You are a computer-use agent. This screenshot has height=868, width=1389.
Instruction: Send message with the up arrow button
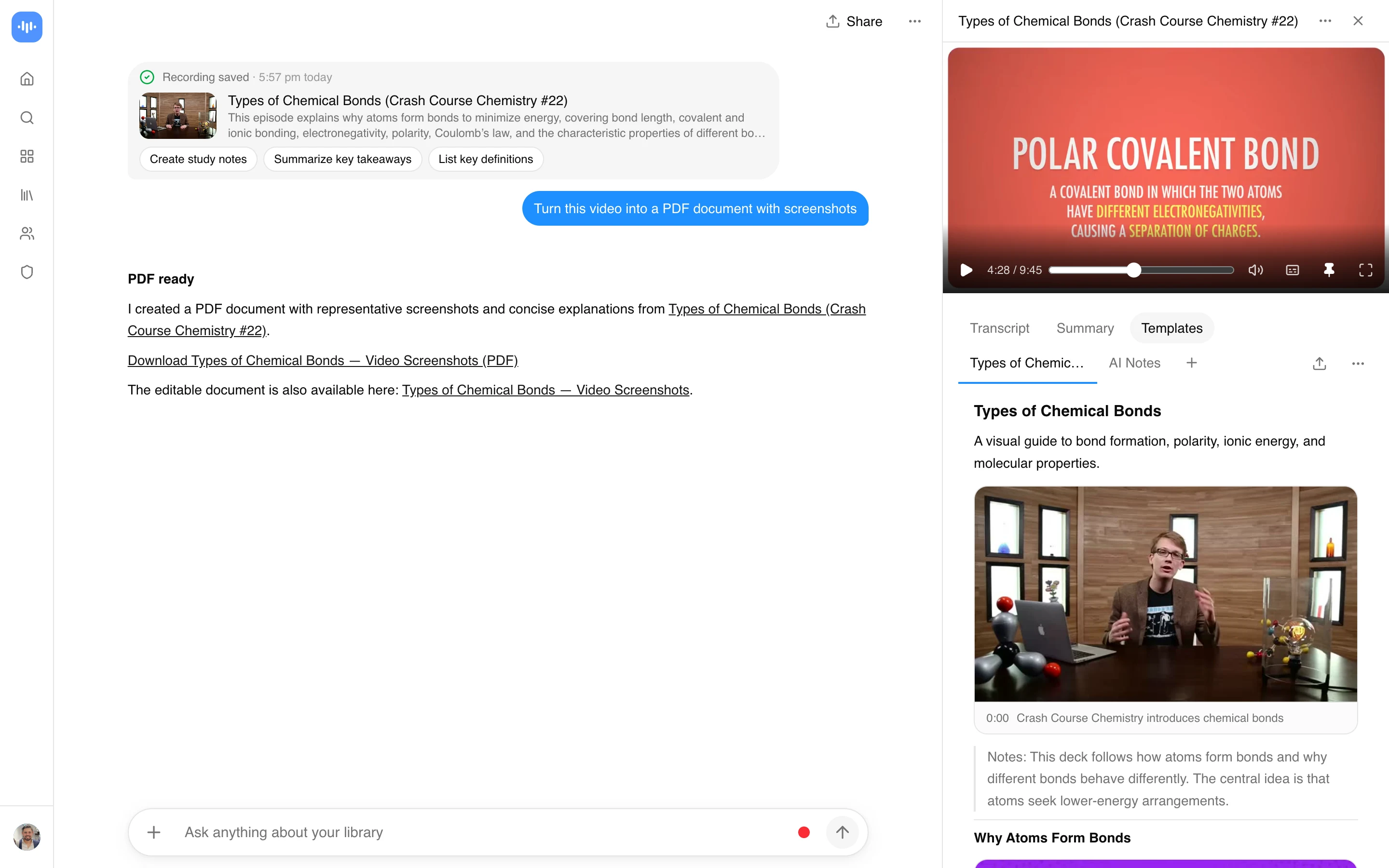click(842, 832)
